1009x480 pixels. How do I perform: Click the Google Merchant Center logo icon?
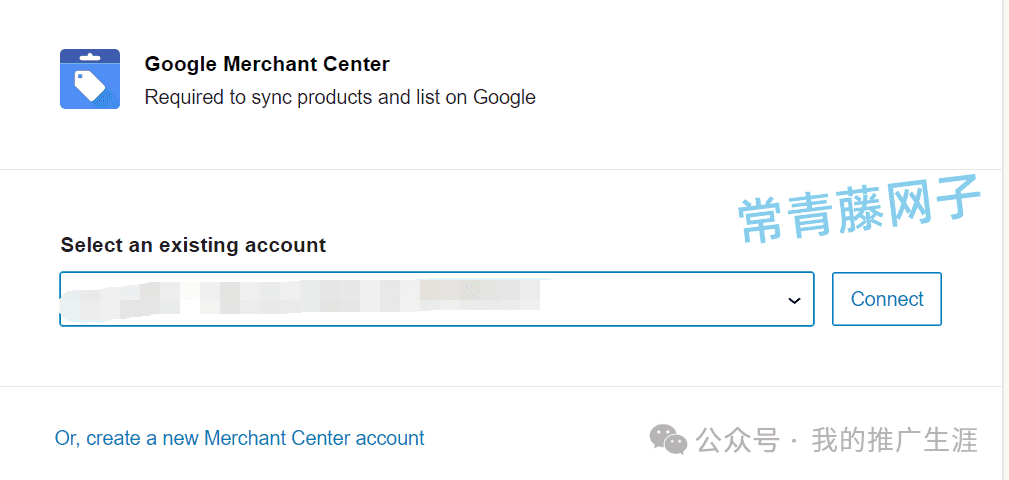(x=90, y=79)
